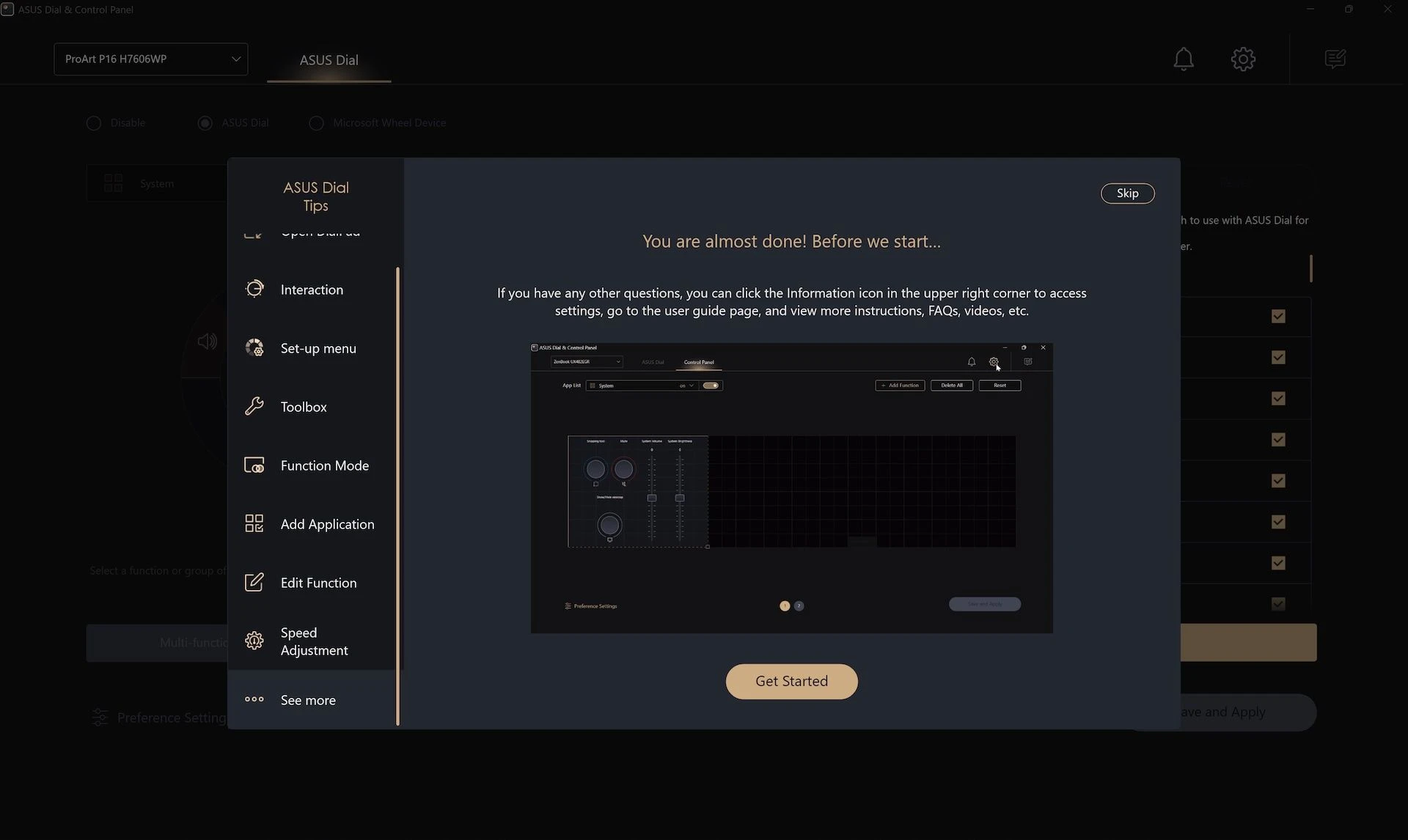Open the Edit Function tips entry
Screen dimensions: 1408x840
[312, 582]
